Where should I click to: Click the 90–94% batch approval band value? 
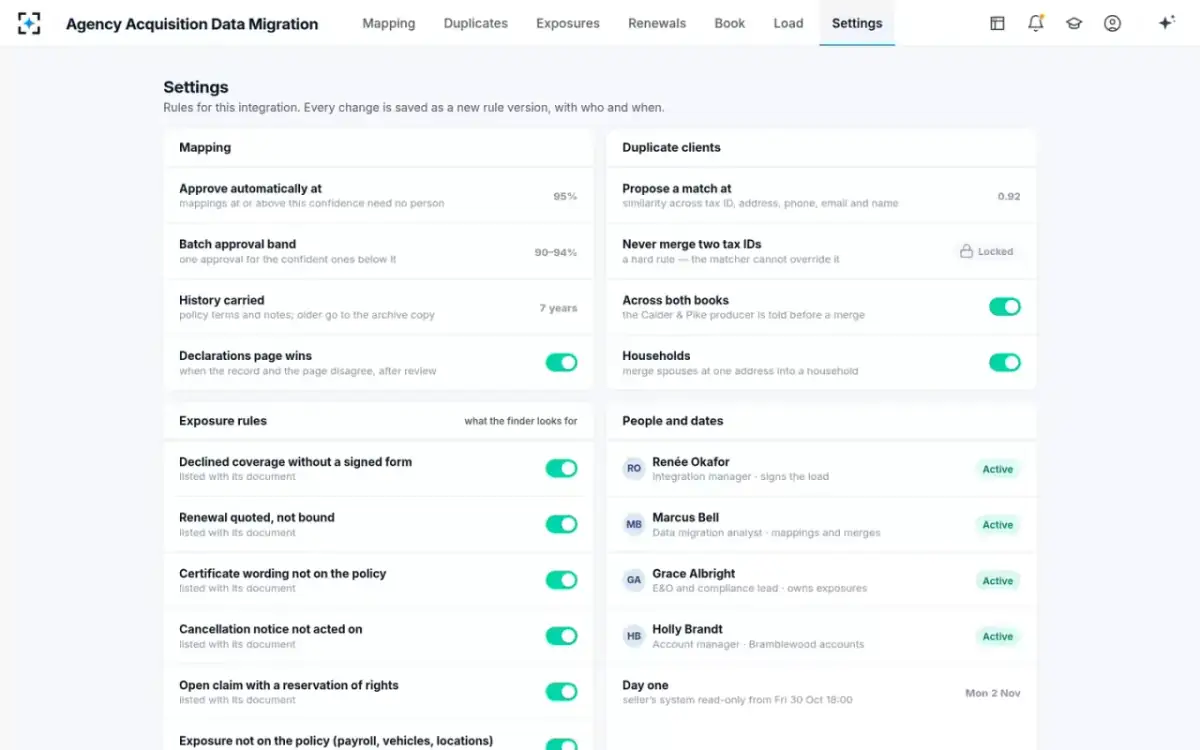pos(556,252)
